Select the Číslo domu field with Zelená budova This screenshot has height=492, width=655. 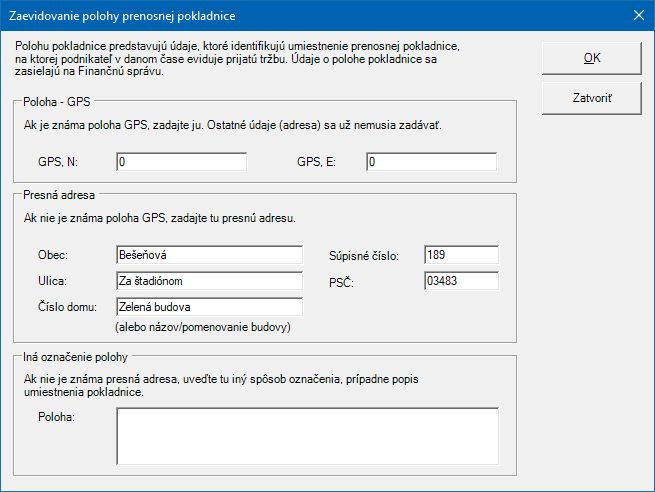(x=209, y=307)
